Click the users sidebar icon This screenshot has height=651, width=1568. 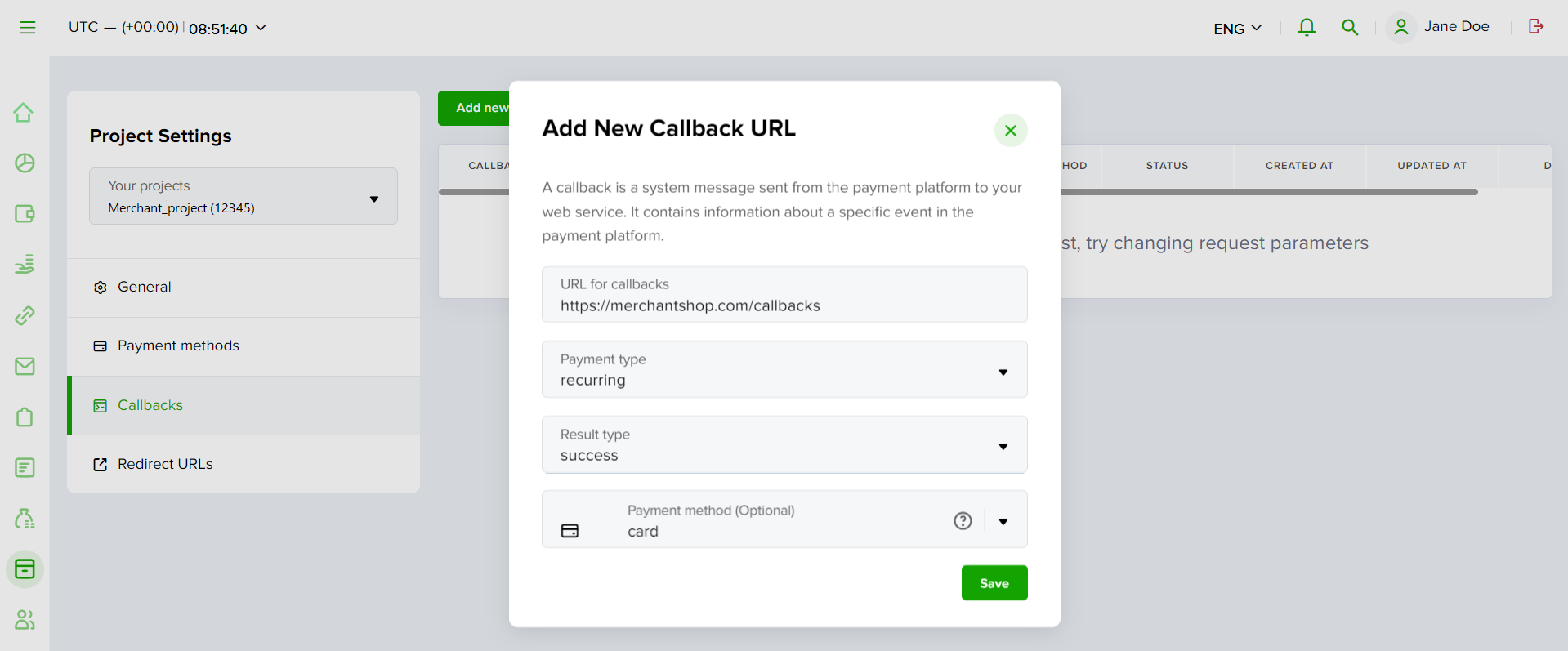tap(25, 620)
